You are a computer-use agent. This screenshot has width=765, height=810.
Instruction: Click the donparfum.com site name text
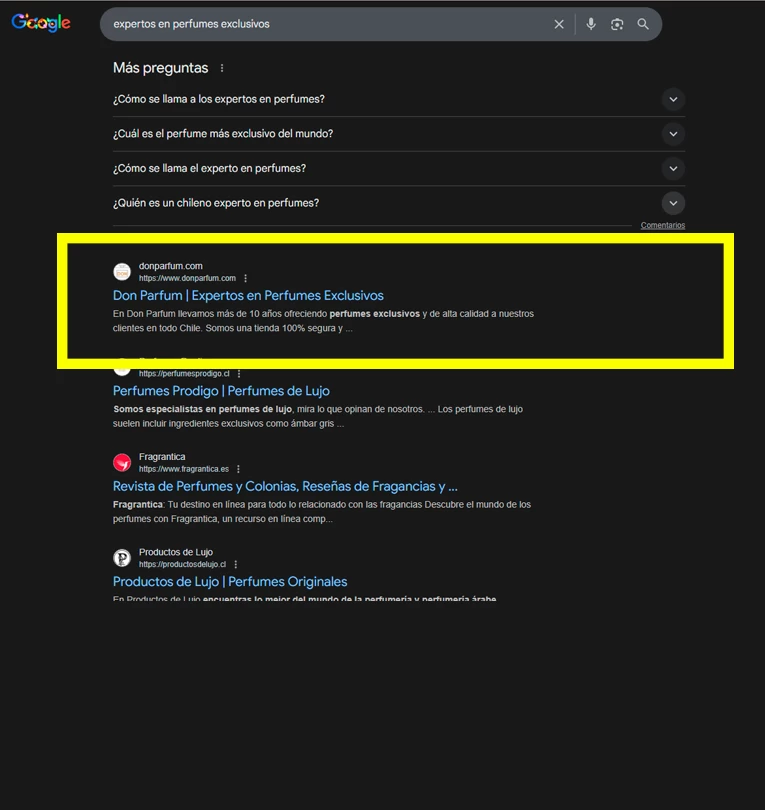coord(170,266)
